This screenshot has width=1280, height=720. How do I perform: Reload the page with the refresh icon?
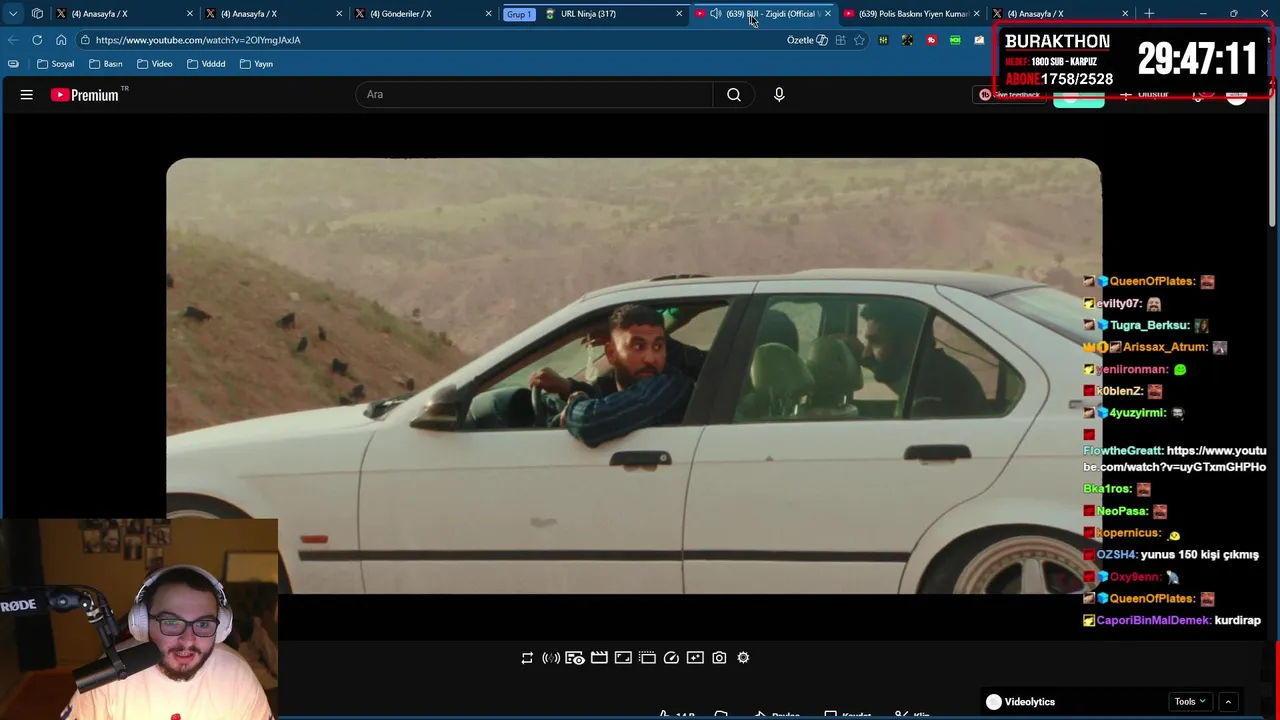click(37, 40)
